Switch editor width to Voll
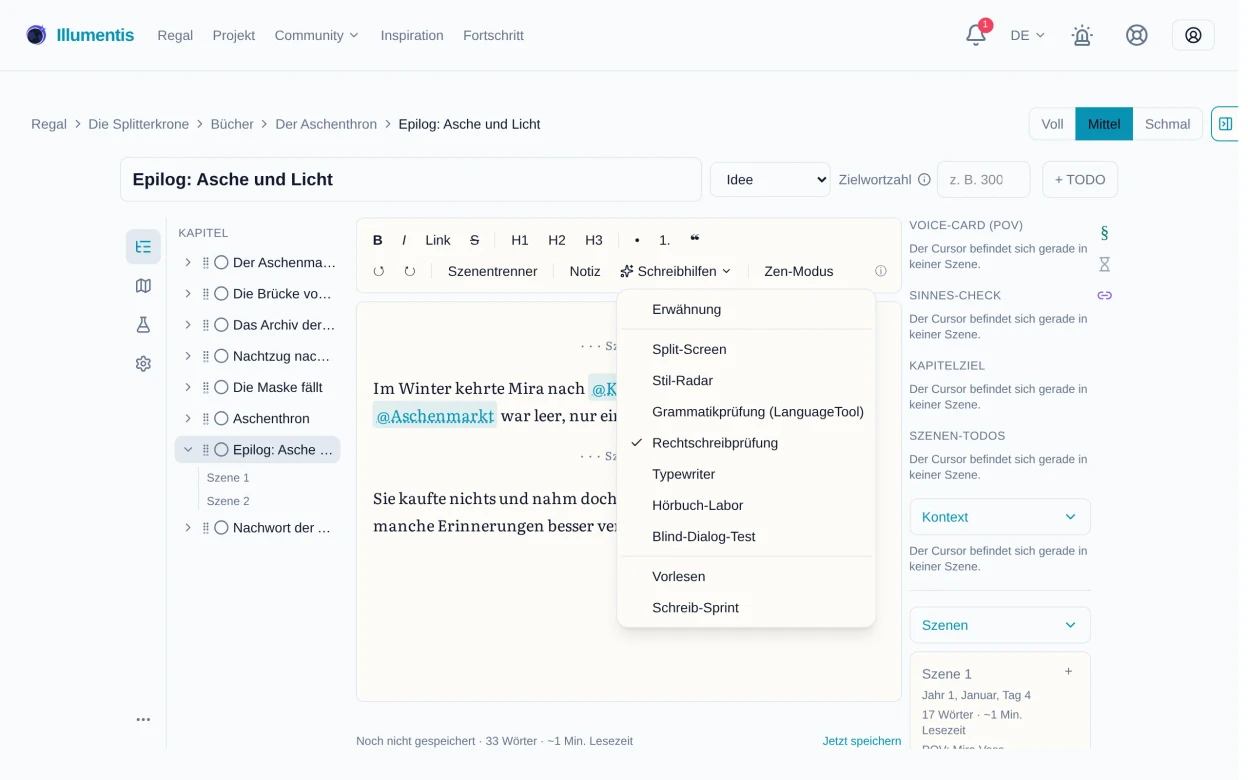This screenshot has width=1248, height=780. 1052,124
